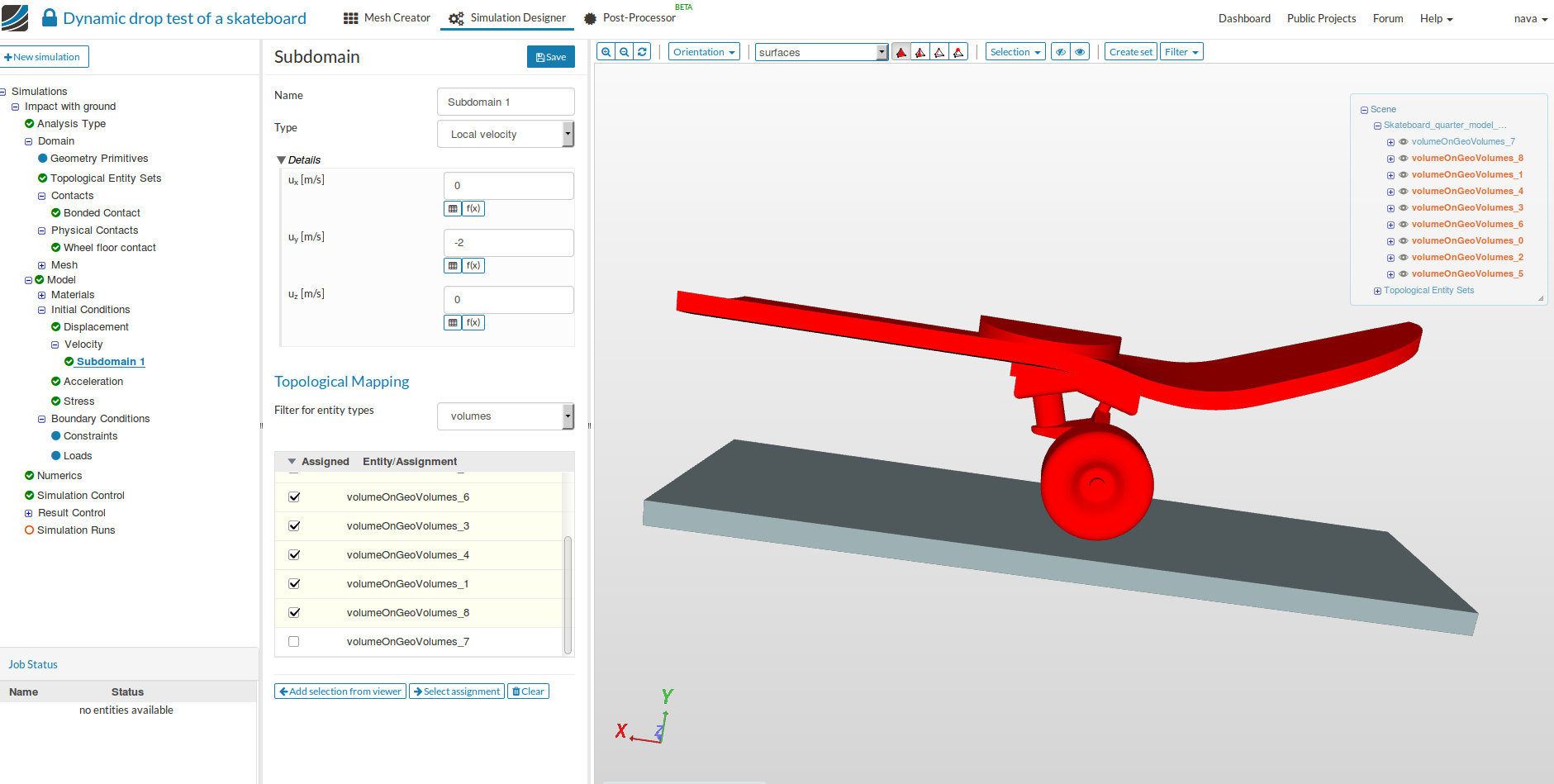1554x784 pixels.
Task: Click the Select assignment button
Action: [x=457, y=691]
